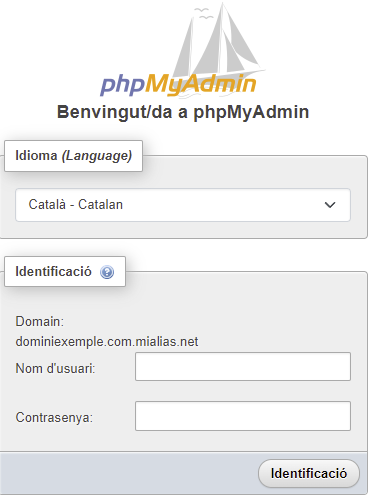Click the 'Nom d'usuari:' label
This screenshot has width=368, height=495.
point(55,369)
